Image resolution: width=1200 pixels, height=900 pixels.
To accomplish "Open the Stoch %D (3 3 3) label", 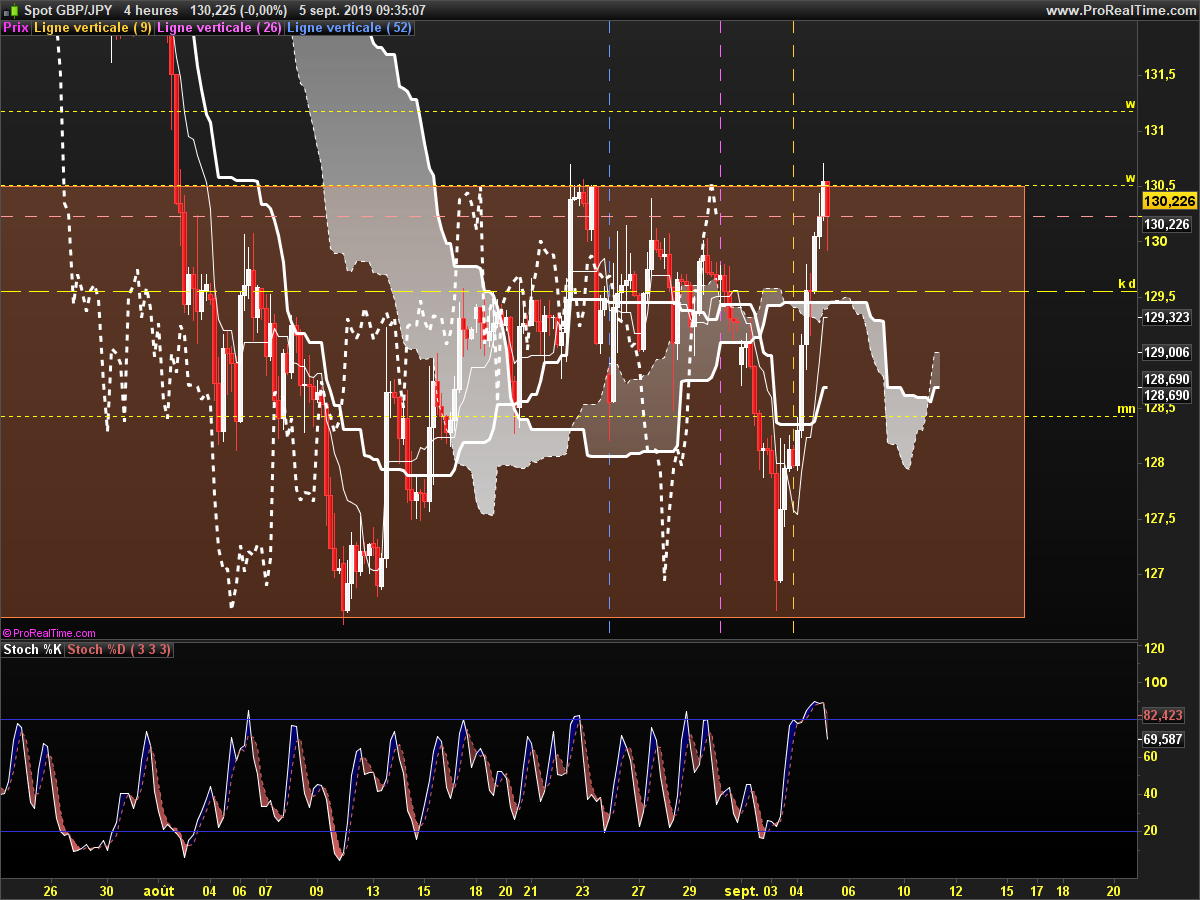I will pos(120,650).
